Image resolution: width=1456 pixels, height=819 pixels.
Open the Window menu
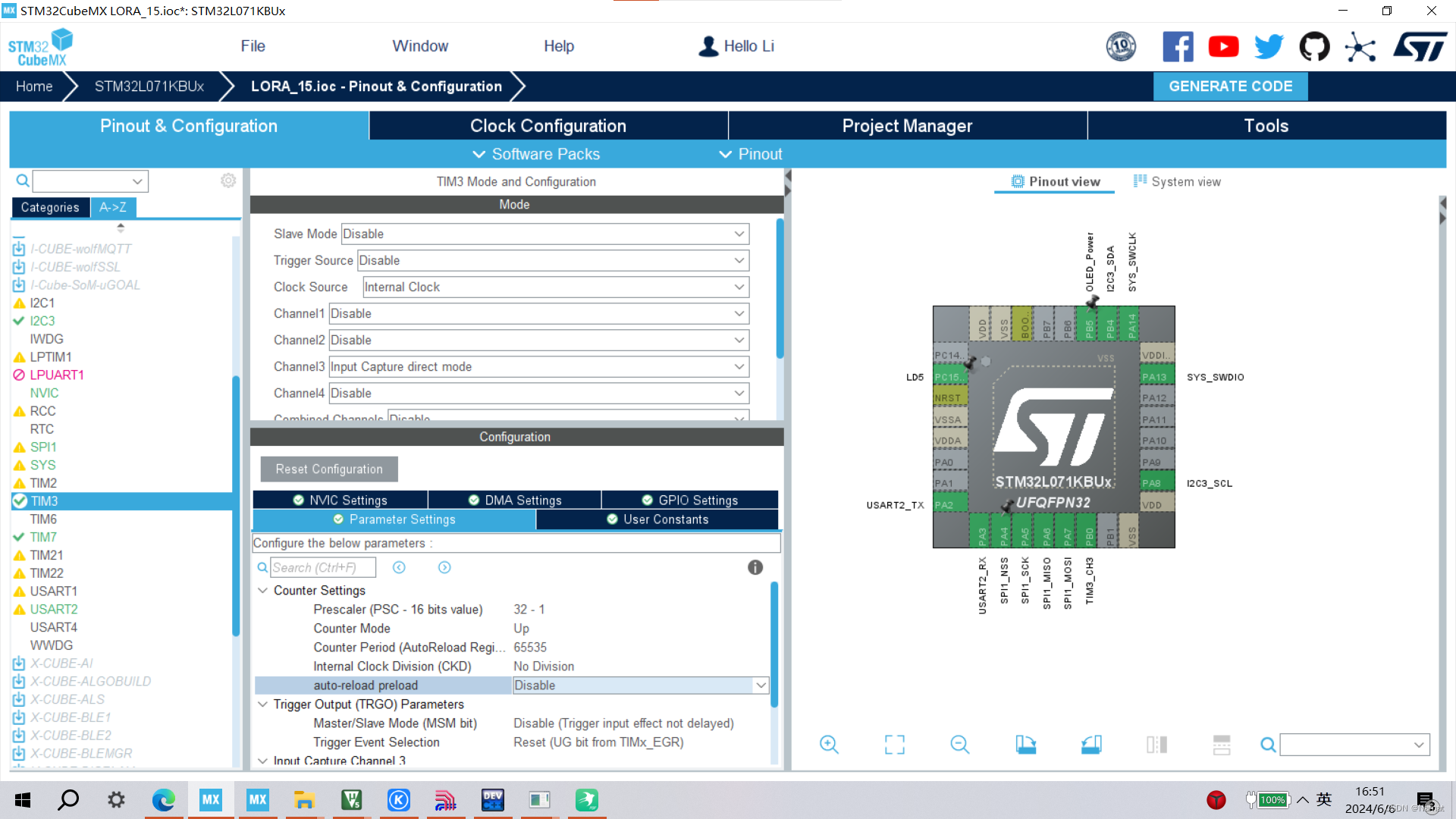420,46
